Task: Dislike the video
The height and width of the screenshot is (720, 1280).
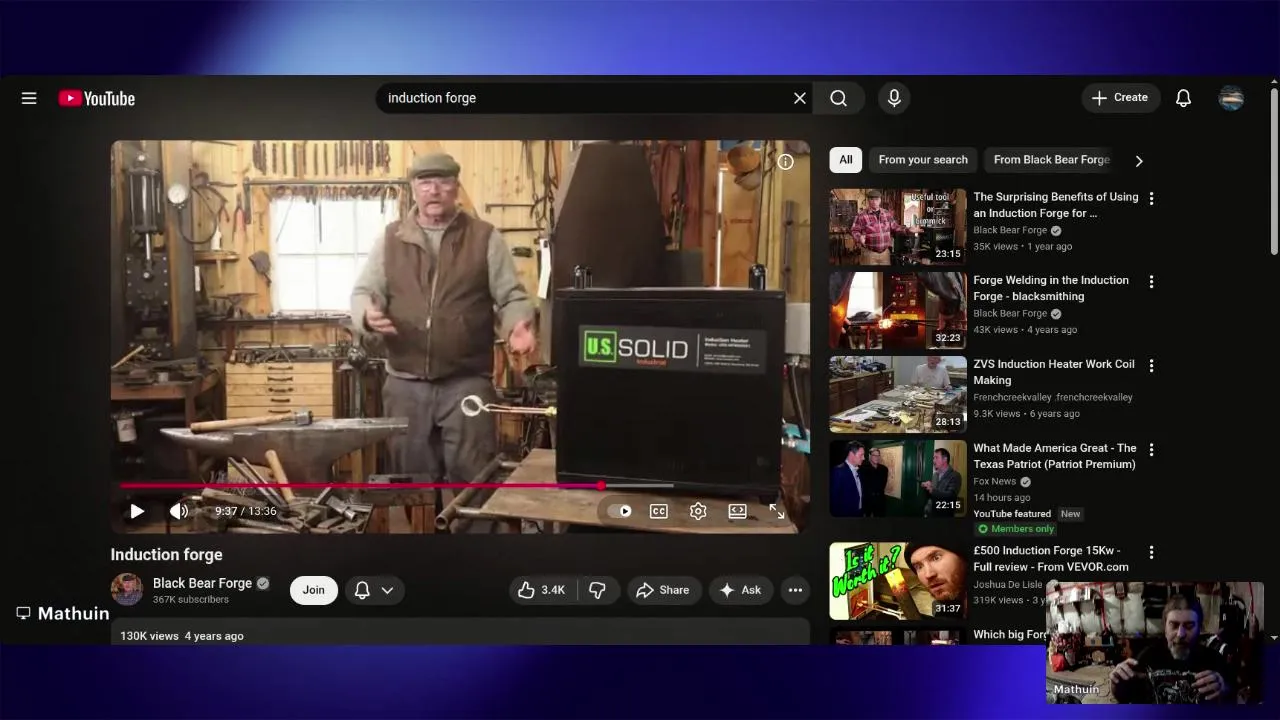Action: click(597, 590)
